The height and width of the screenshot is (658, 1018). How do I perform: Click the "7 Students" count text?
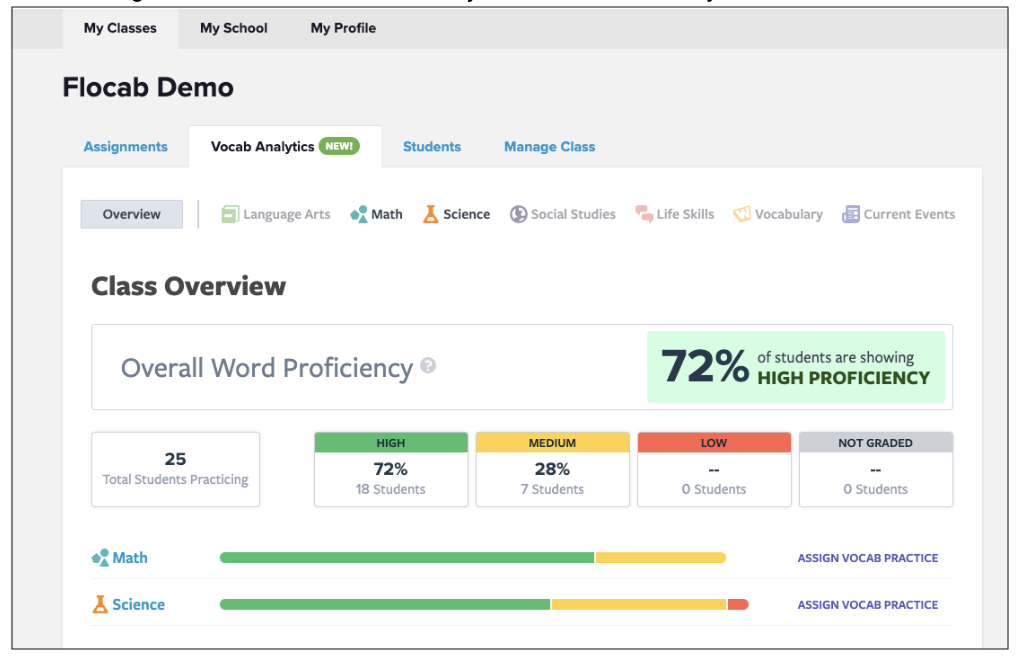552,489
